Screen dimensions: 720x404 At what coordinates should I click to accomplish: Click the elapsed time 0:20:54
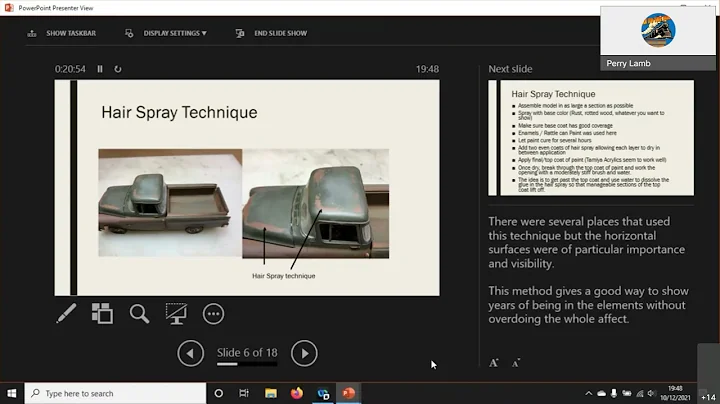(x=70, y=69)
